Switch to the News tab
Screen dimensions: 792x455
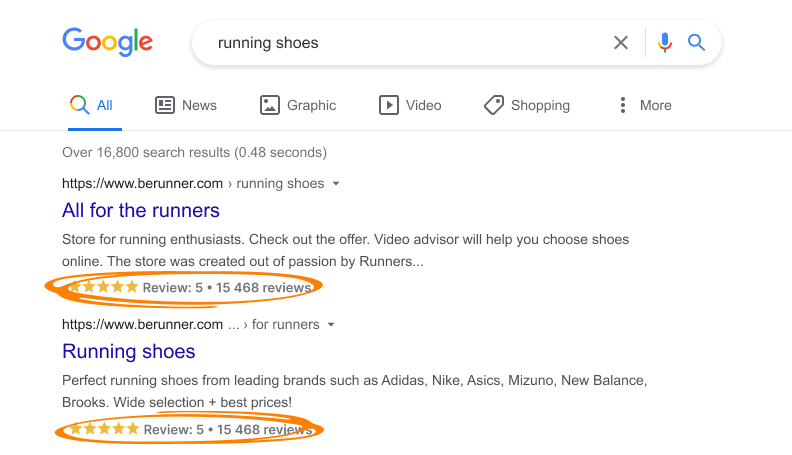click(x=199, y=105)
